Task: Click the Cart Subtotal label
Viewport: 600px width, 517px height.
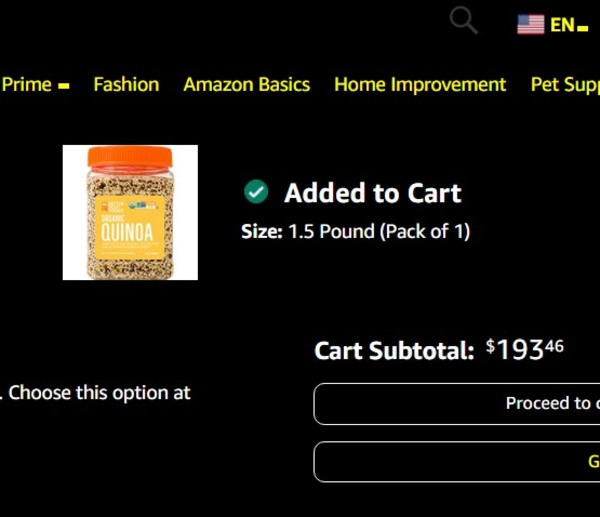Action: click(394, 351)
